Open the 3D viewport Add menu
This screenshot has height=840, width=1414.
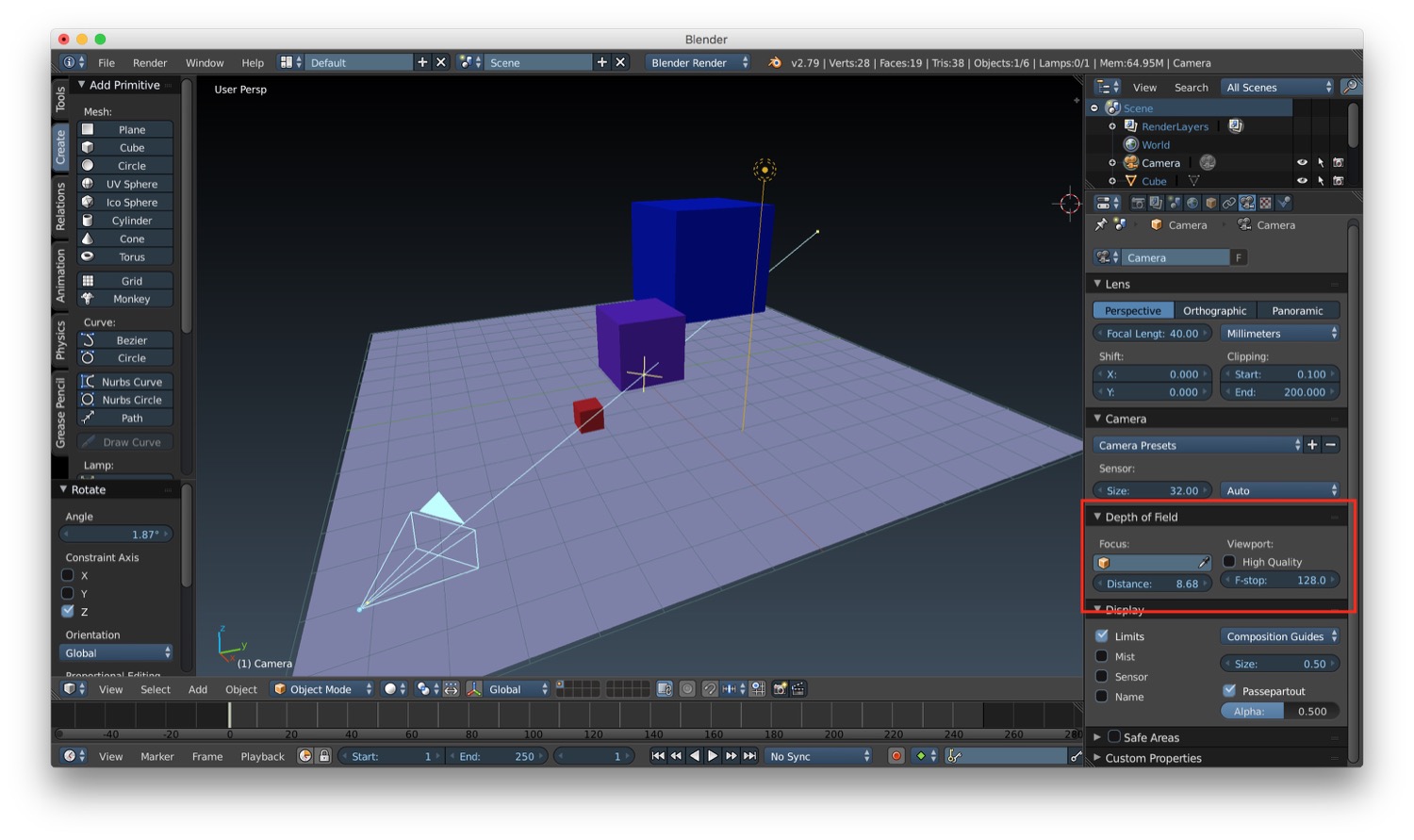coord(198,689)
